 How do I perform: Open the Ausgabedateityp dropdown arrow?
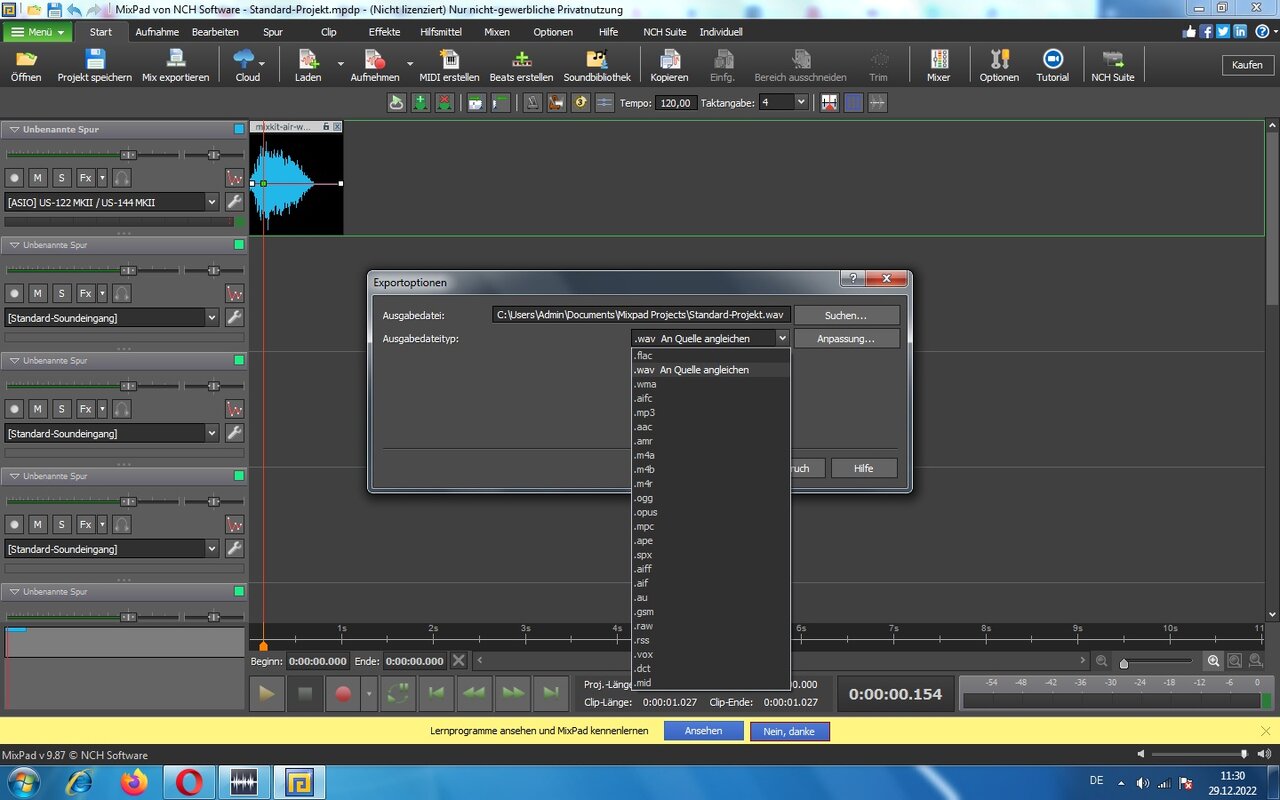click(x=782, y=339)
